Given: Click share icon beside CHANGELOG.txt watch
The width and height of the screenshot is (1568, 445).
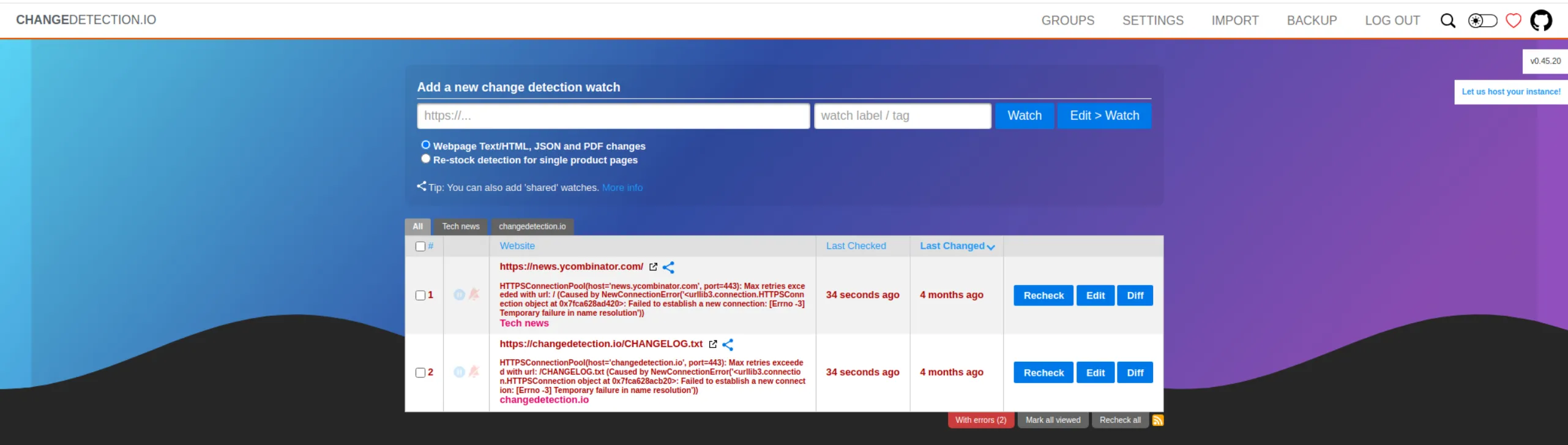Looking at the screenshot, I should click(x=728, y=344).
